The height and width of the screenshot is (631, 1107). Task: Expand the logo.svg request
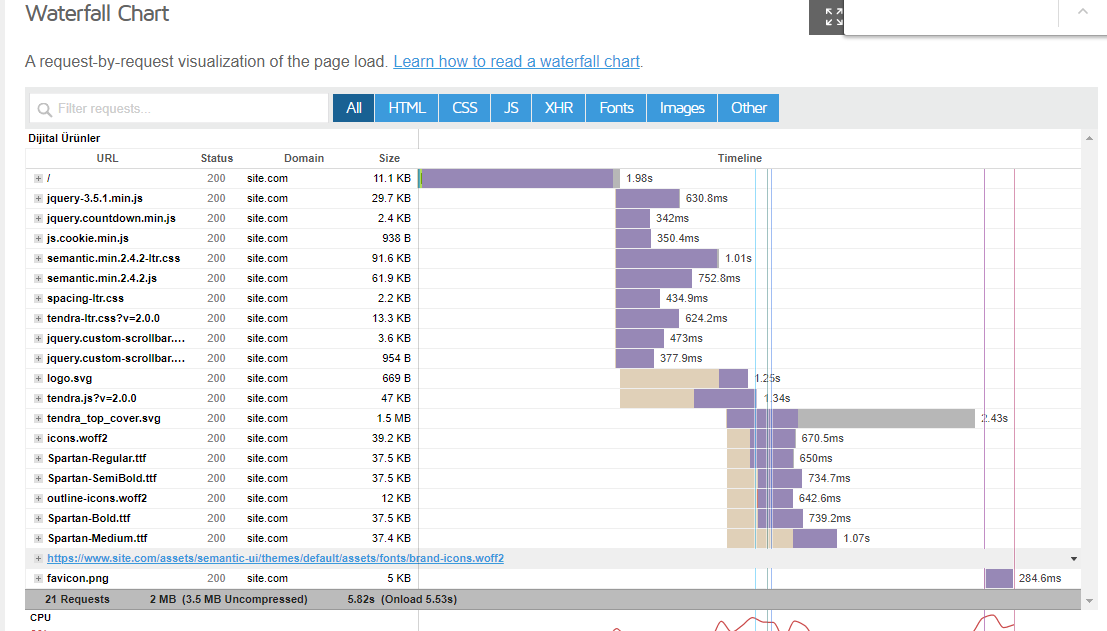(38, 378)
